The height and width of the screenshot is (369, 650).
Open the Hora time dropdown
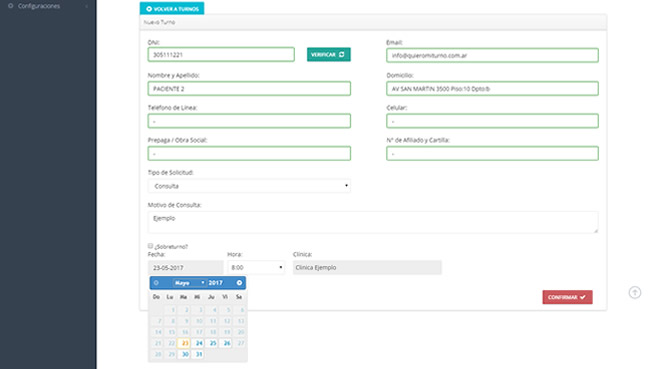tap(256, 267)
